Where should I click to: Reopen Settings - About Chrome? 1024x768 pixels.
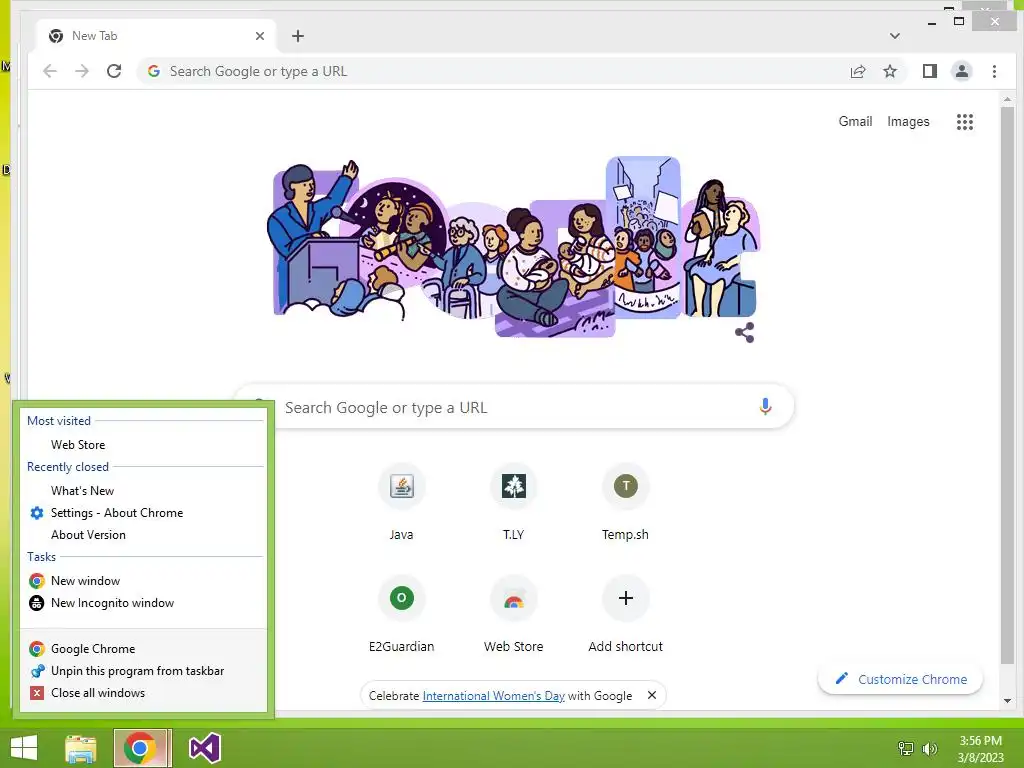[144, 513]
